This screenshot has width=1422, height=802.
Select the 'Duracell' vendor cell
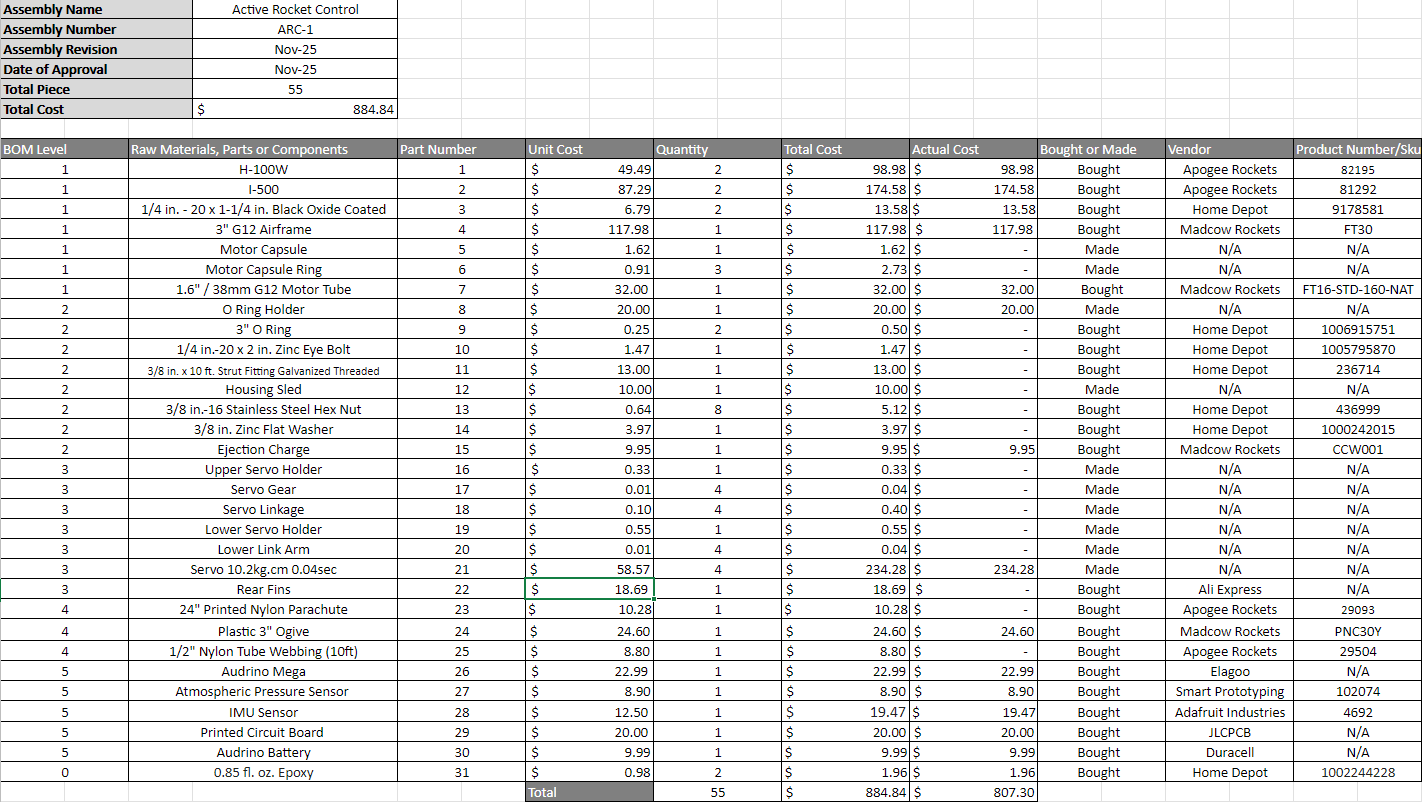(1229, 752)
